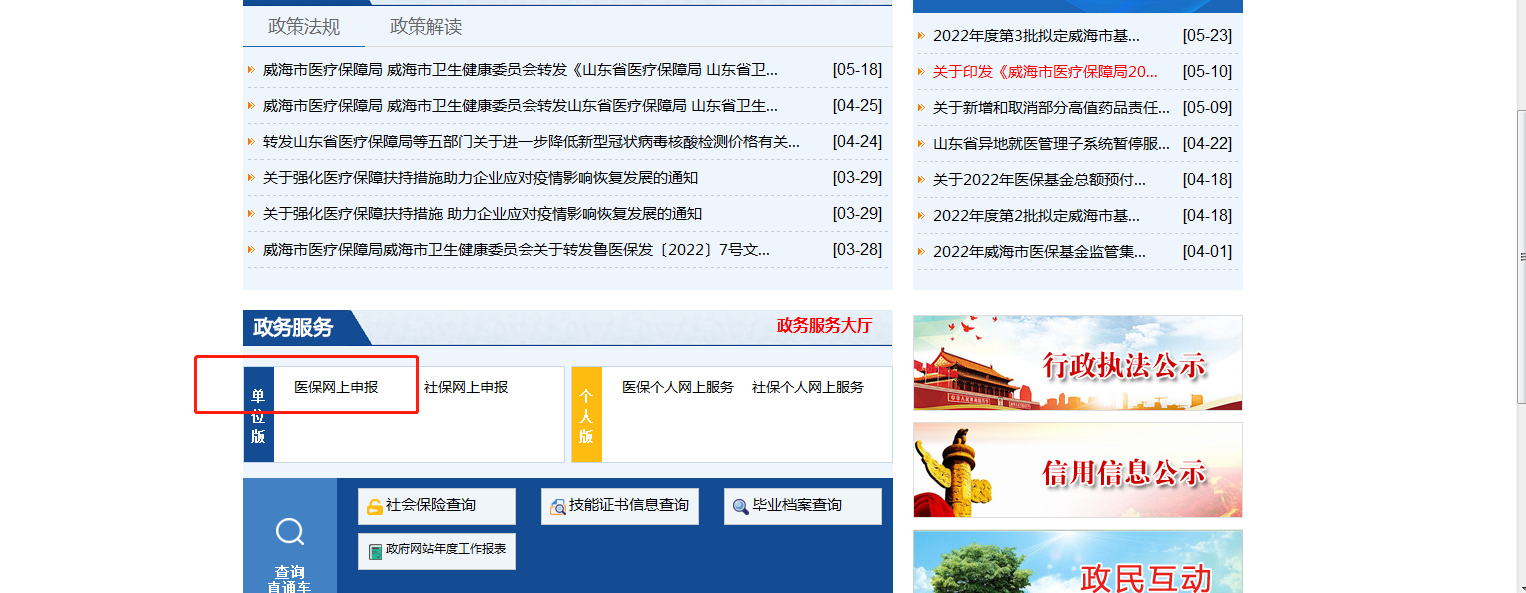Click the [05-10] date text
Image resolution: width=1526 pixels, height=593 pixels.
(1207, 72)
